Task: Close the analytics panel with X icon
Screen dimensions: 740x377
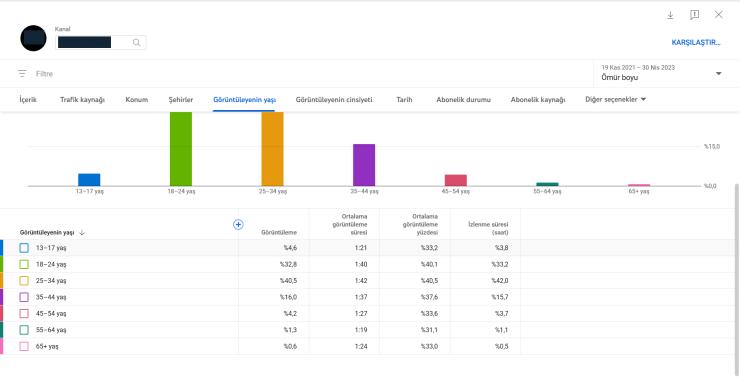Action: point(718,15)
